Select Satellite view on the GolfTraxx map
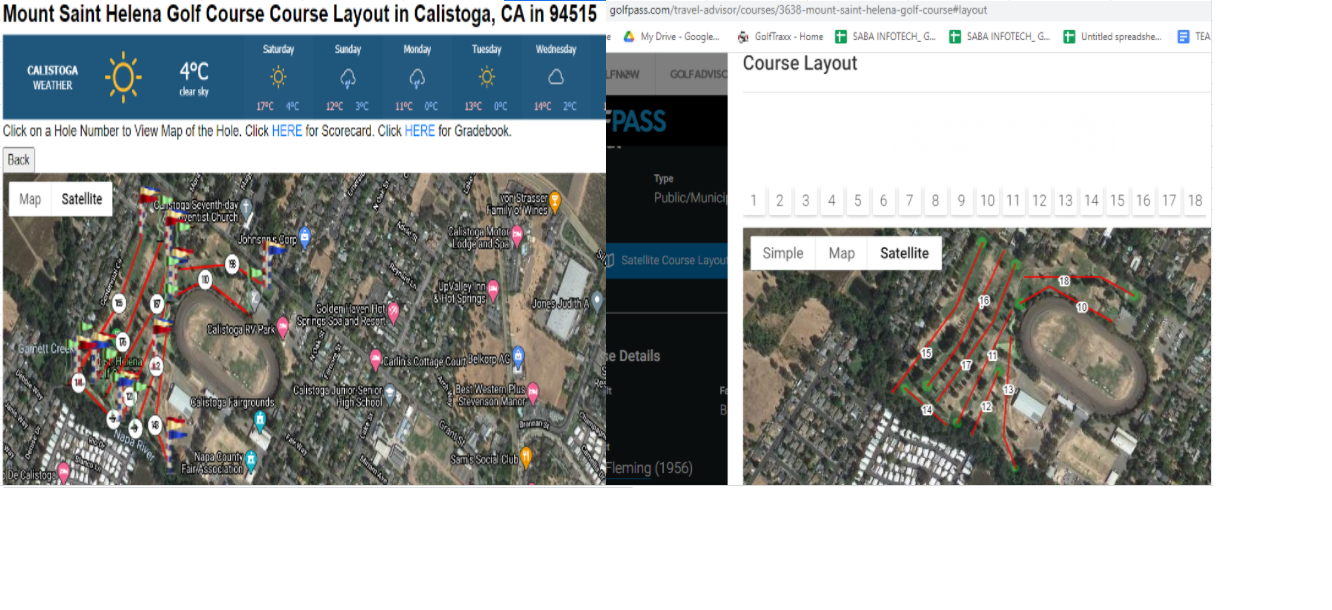 (82, 199)
